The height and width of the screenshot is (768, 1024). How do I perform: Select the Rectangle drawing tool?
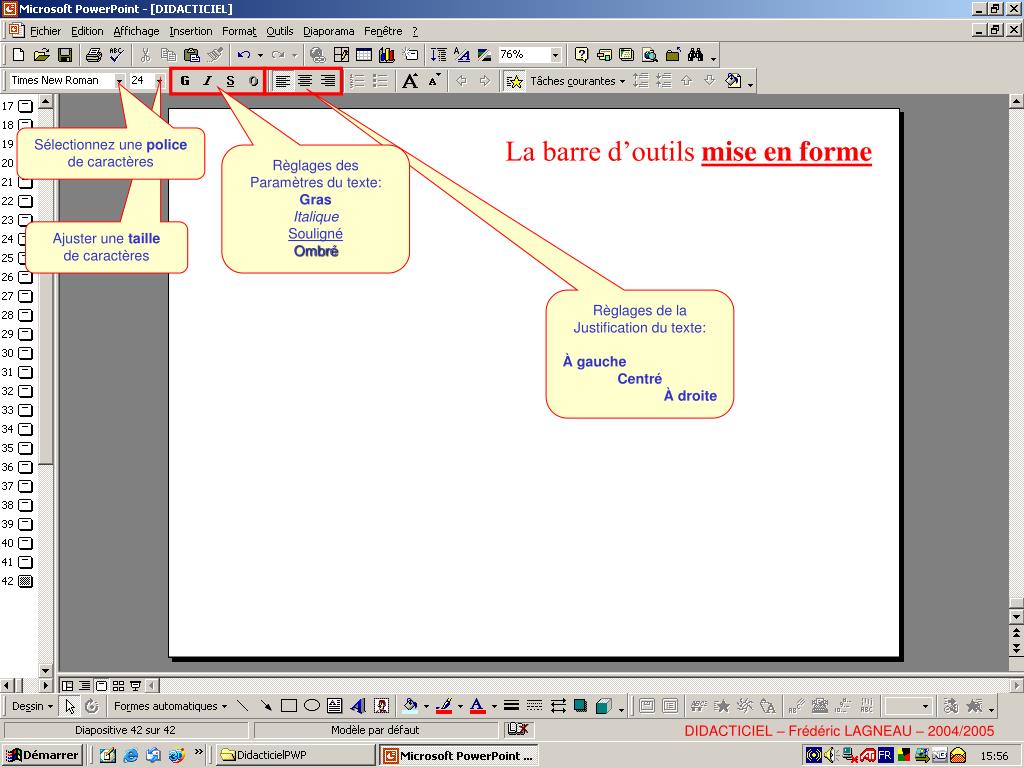(x=289, y=706)
